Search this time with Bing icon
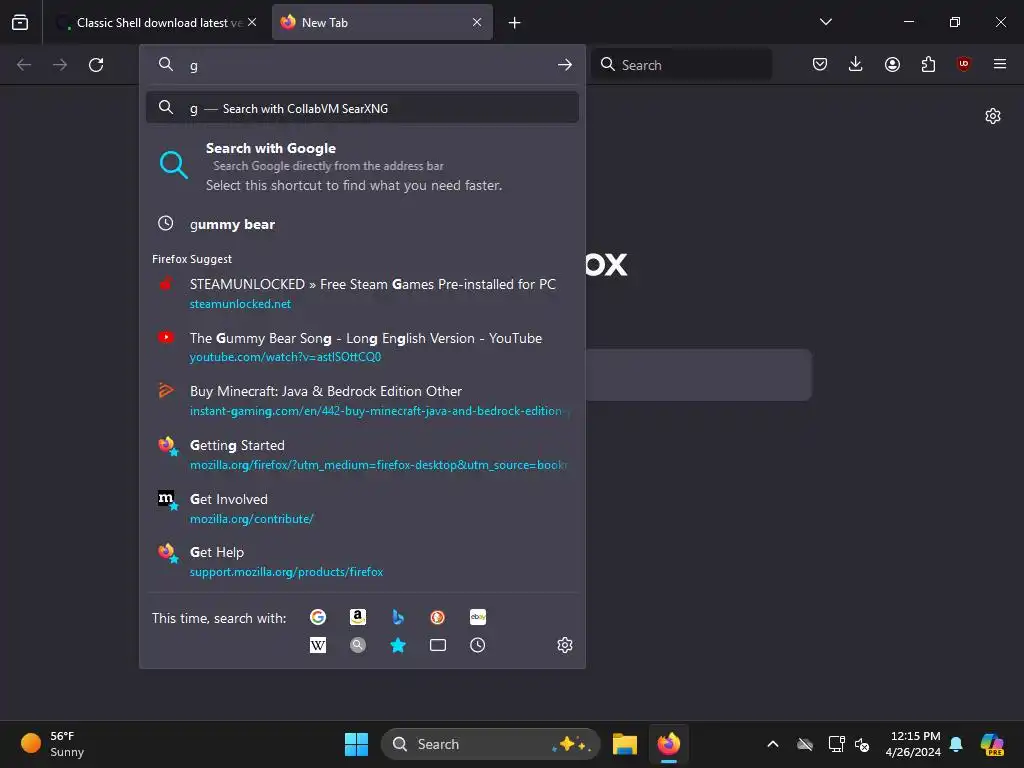1024x768 pixels. 398,617
